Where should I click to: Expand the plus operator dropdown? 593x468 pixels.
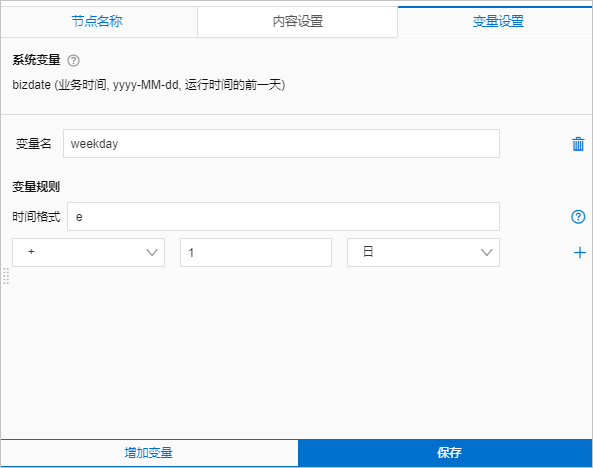88,252
